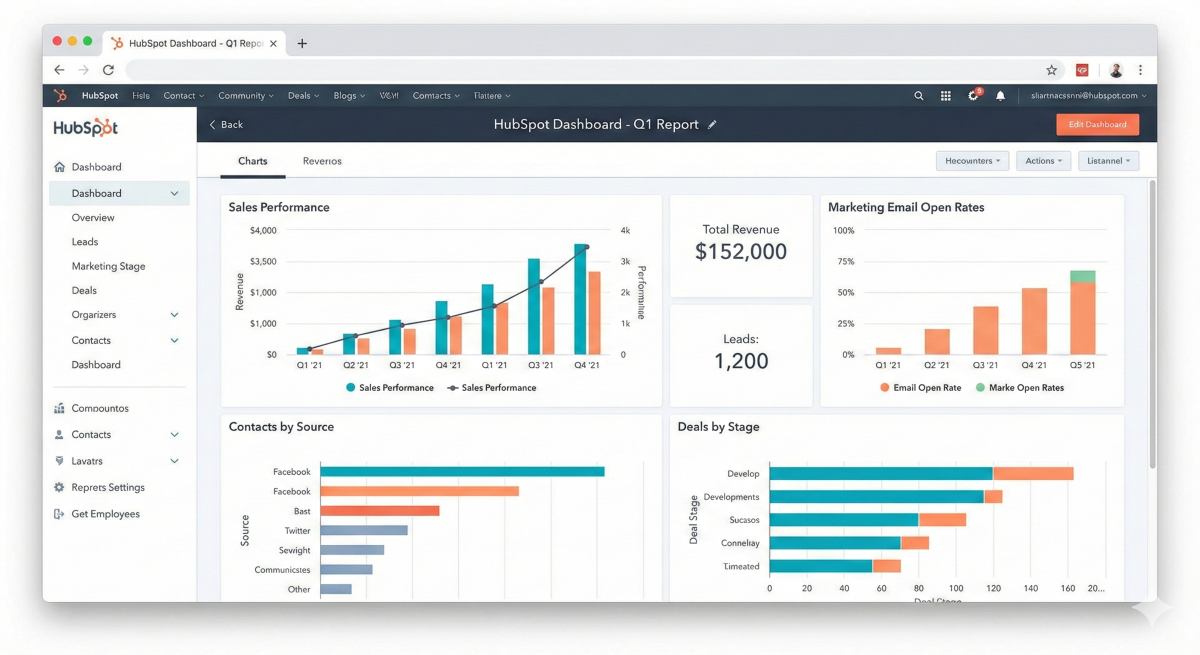Open the Listannel dropdown
Viewport: 1200px width, 655px height.
click(1108, 160)
